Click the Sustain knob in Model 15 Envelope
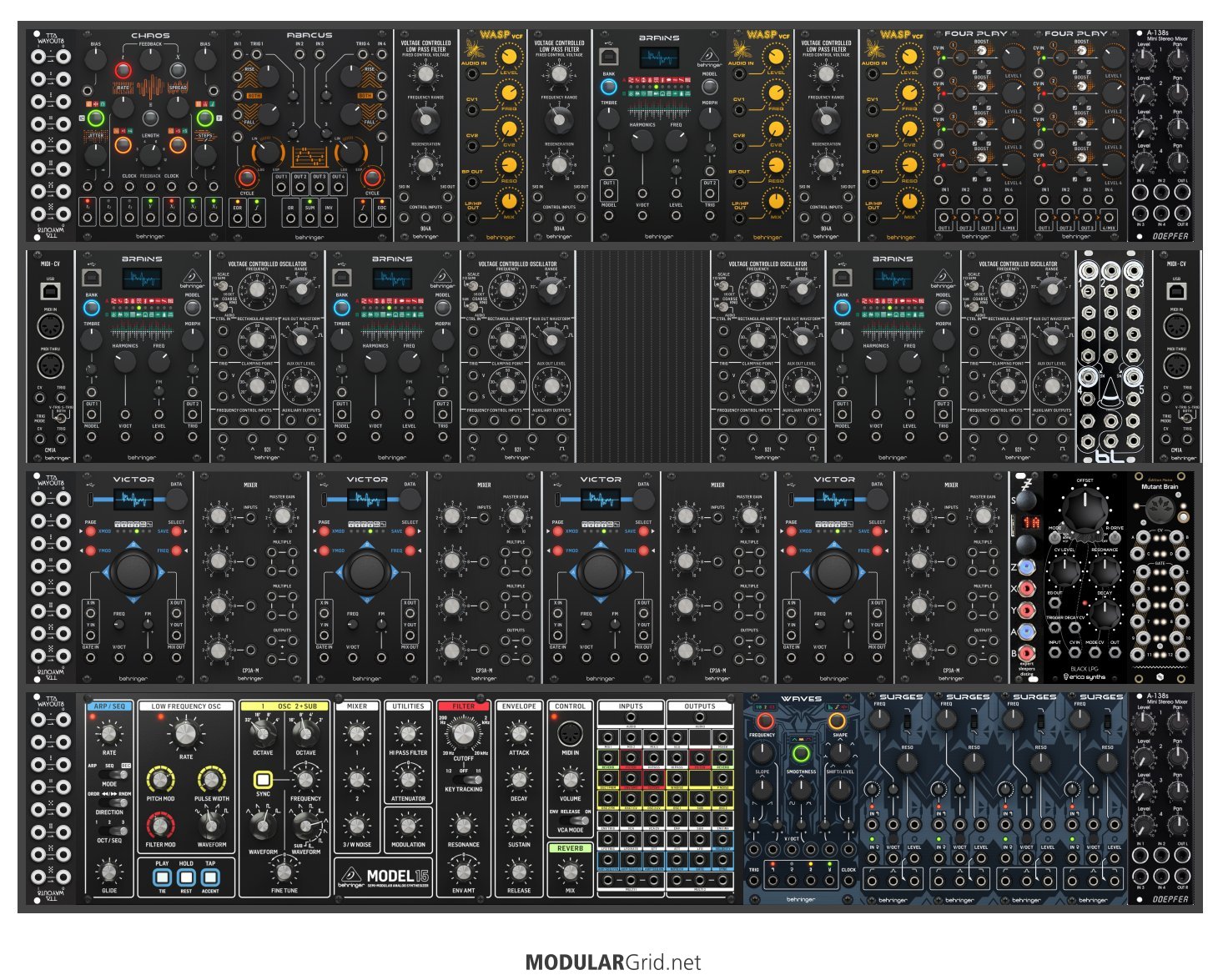 [519, 826]
